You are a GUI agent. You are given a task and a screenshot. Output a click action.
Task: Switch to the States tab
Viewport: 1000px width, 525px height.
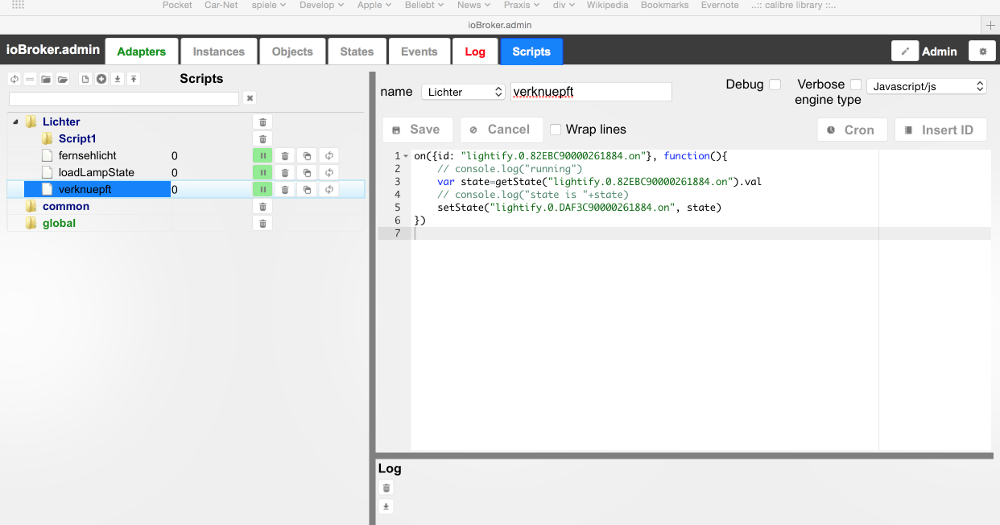tap(357, 52)
